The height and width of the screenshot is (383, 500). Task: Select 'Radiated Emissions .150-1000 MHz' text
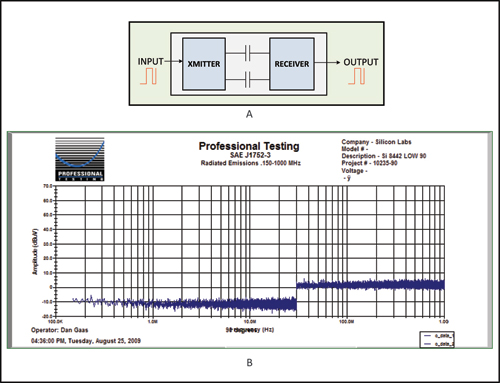251,163
